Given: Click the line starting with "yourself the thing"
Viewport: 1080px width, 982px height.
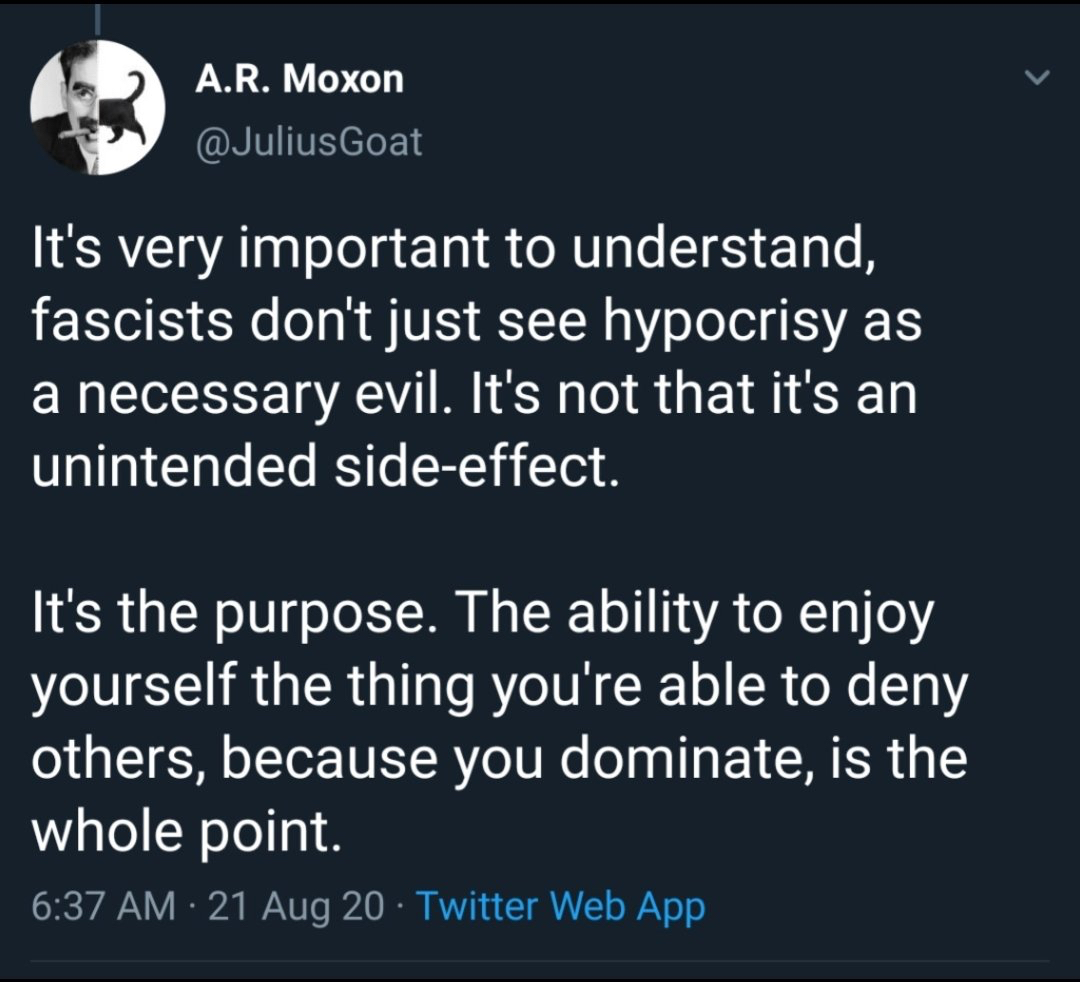Looking at the screenshot, I should coord(500,687).
